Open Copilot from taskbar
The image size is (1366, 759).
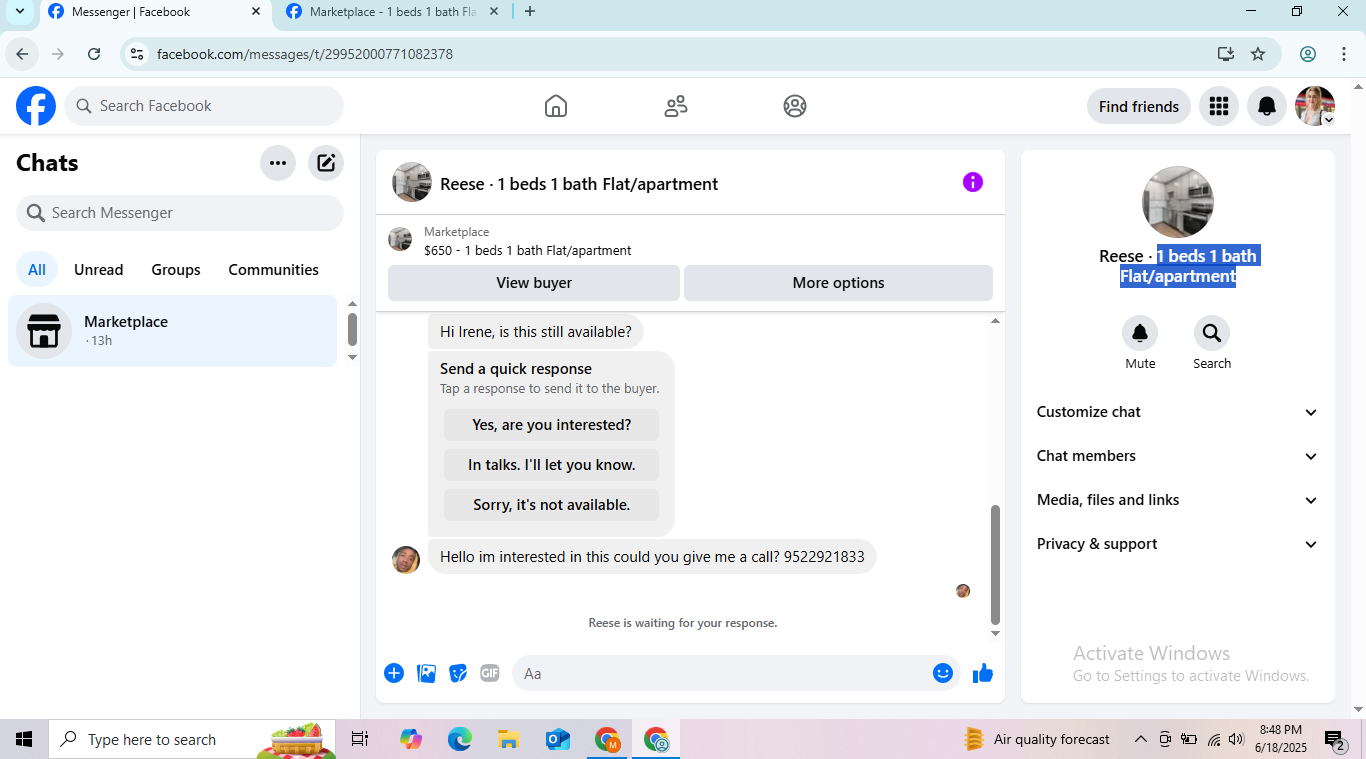[411, 740]
